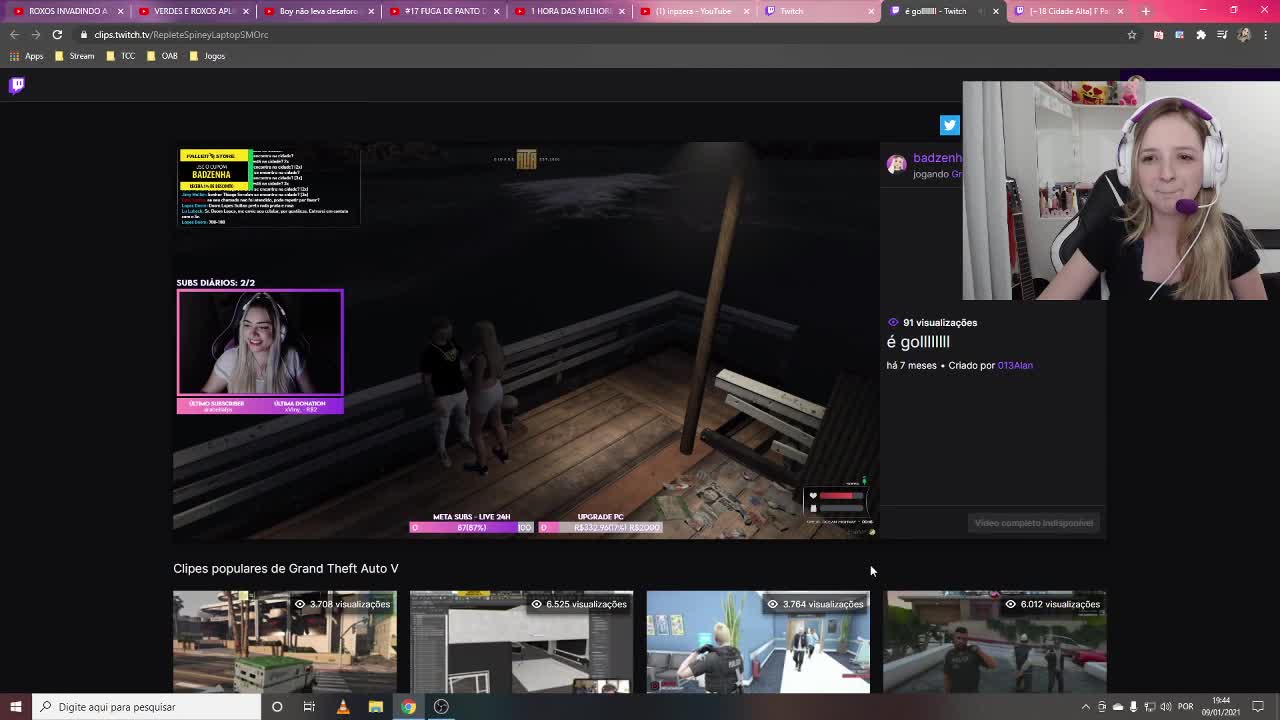This screenshot has height=720, width=1280.
Task: Close the ROXOS INVADINDO tab
Action: tap(120, 11)
